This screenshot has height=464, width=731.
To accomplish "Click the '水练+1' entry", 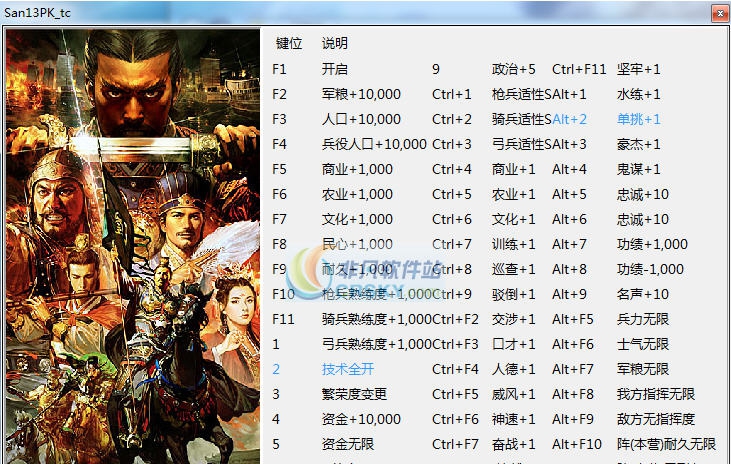I will pos(638,94).
